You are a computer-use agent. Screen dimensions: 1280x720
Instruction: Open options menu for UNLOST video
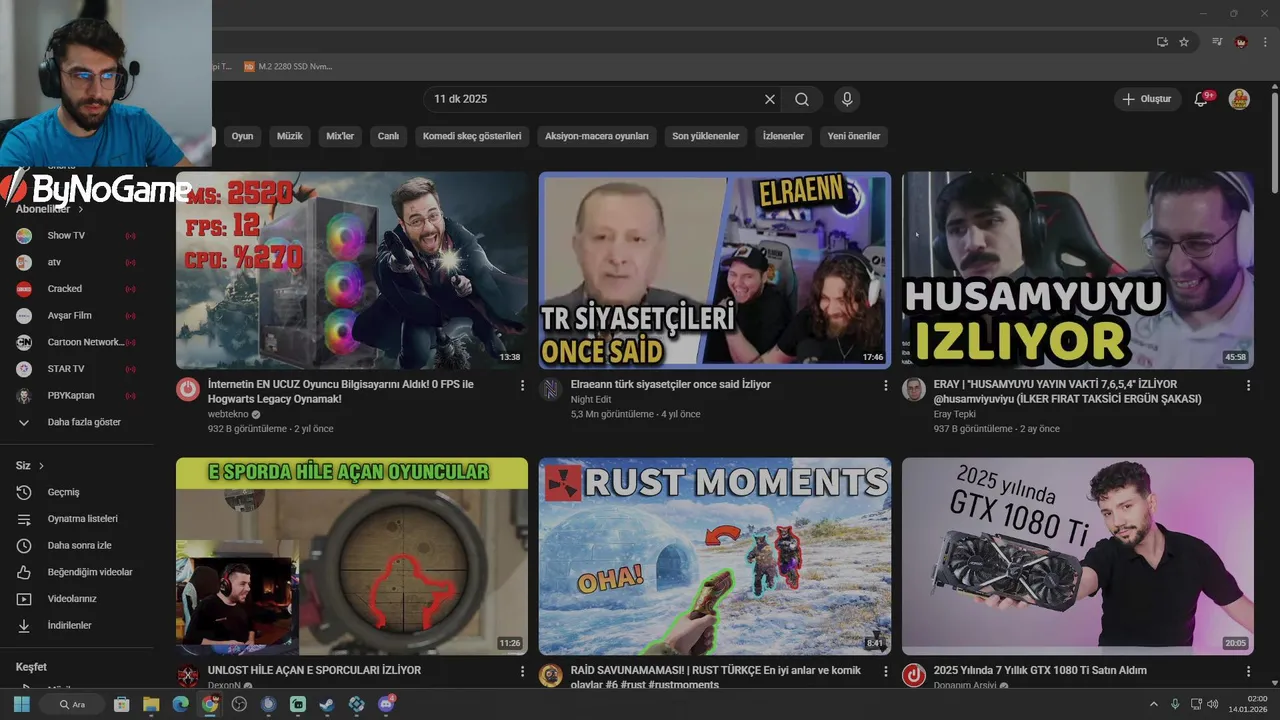[522, 671]
